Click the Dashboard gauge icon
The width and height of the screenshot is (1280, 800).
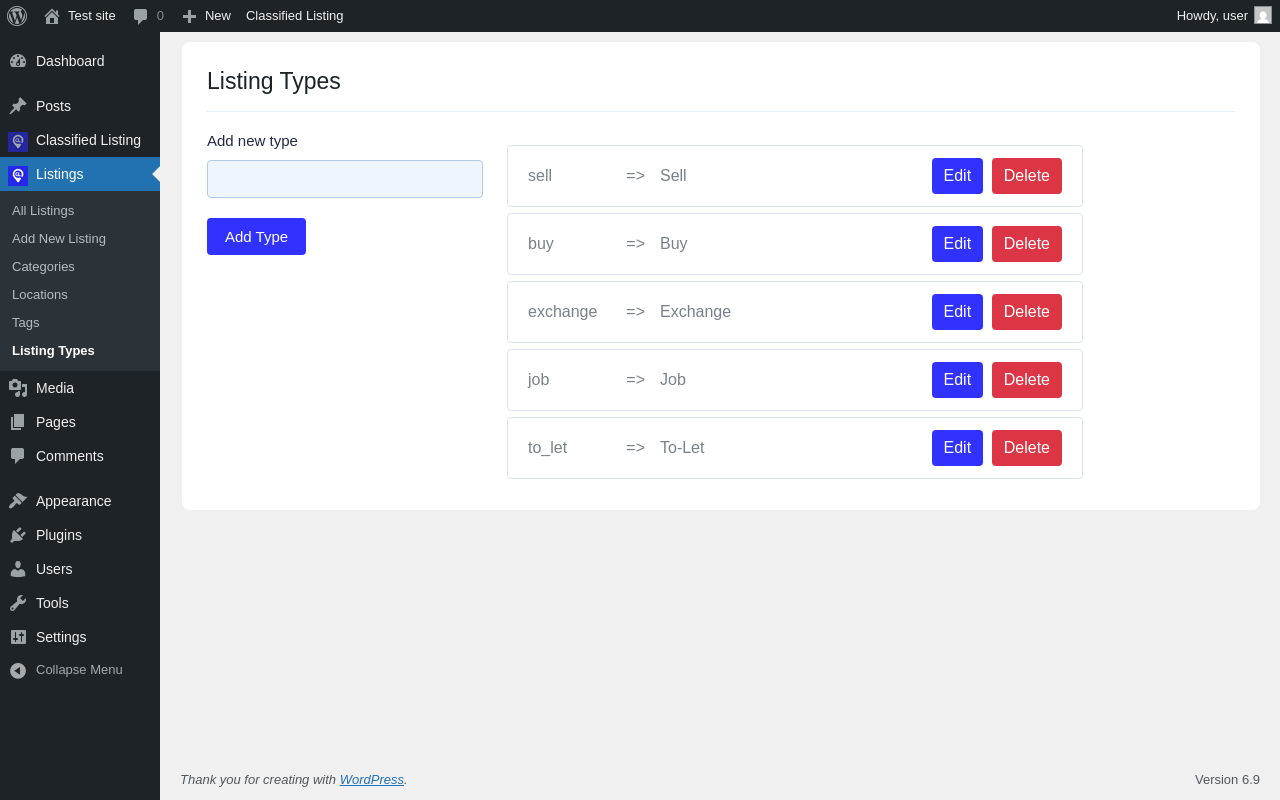click(18, 61)
